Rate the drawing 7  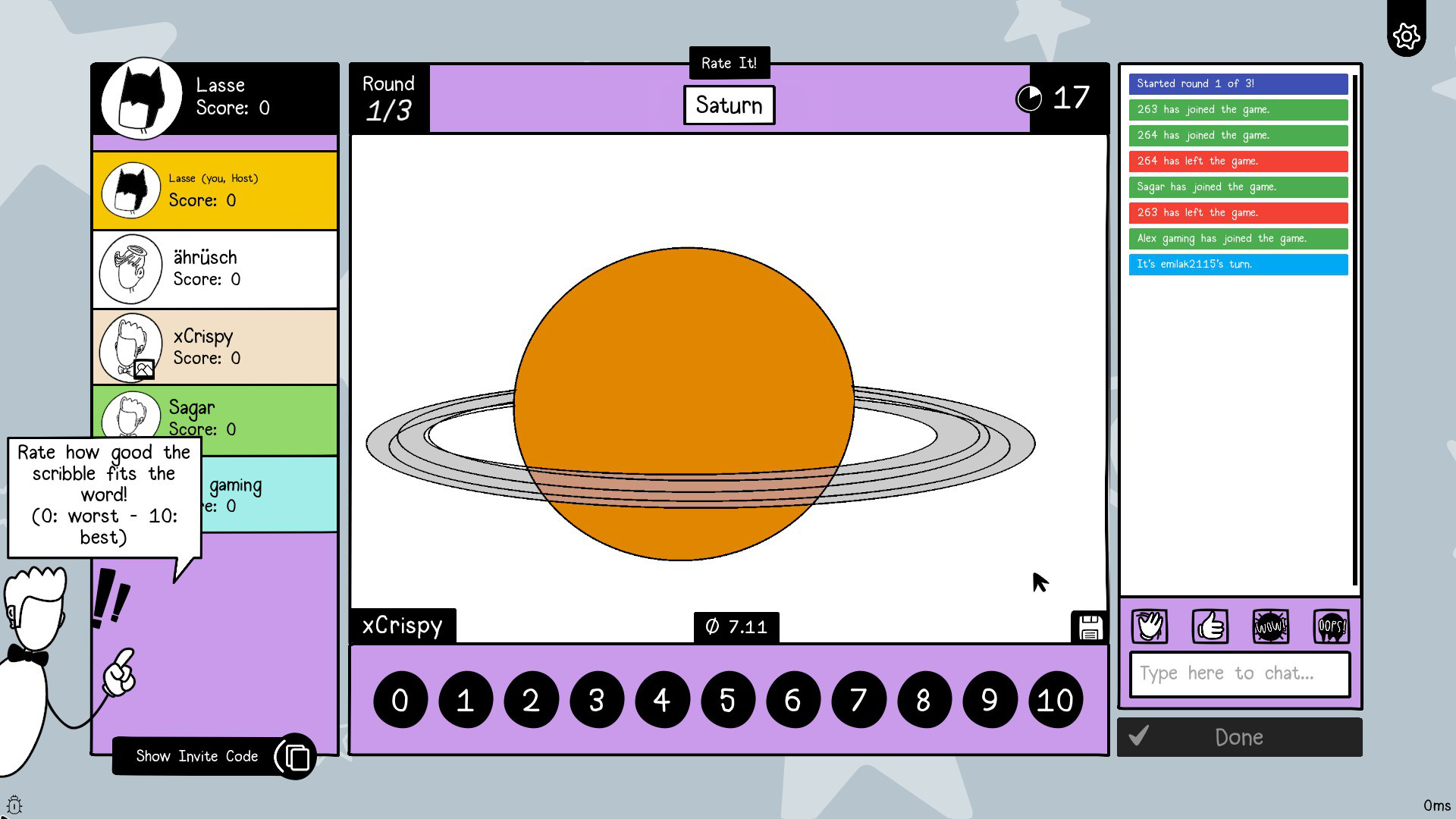[858, 700]
